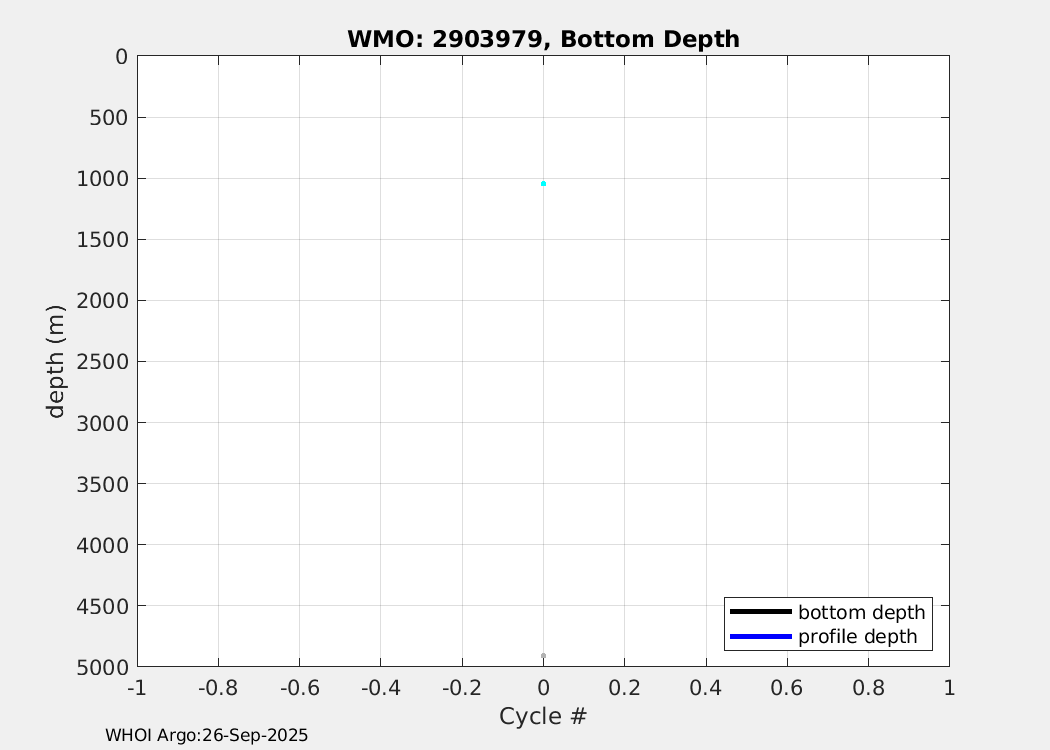Image resolution: width=1050 pixels, height=750 pixels.
Task: Click the black bottom depth legend line
Action: coord(760,612)
